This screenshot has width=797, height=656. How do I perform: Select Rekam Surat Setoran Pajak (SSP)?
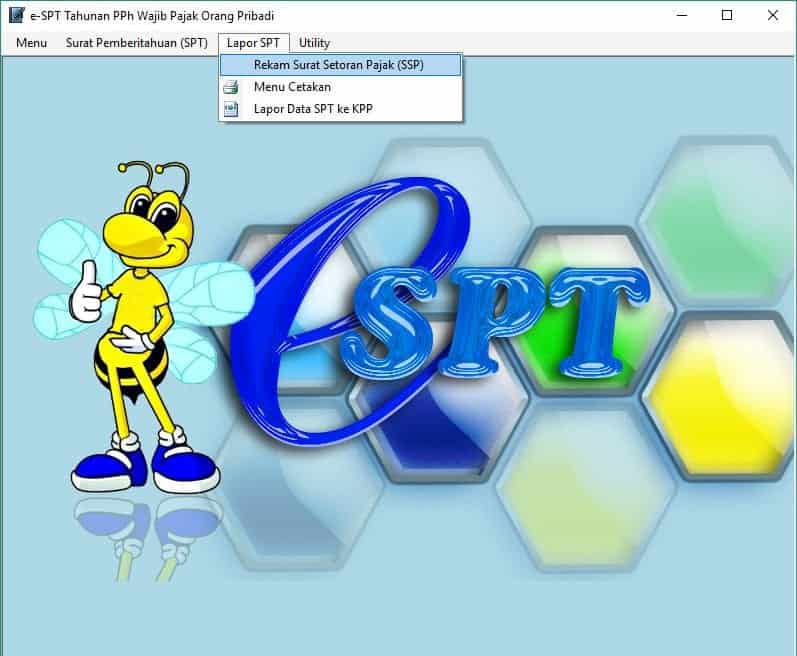(x=341, y=65)
